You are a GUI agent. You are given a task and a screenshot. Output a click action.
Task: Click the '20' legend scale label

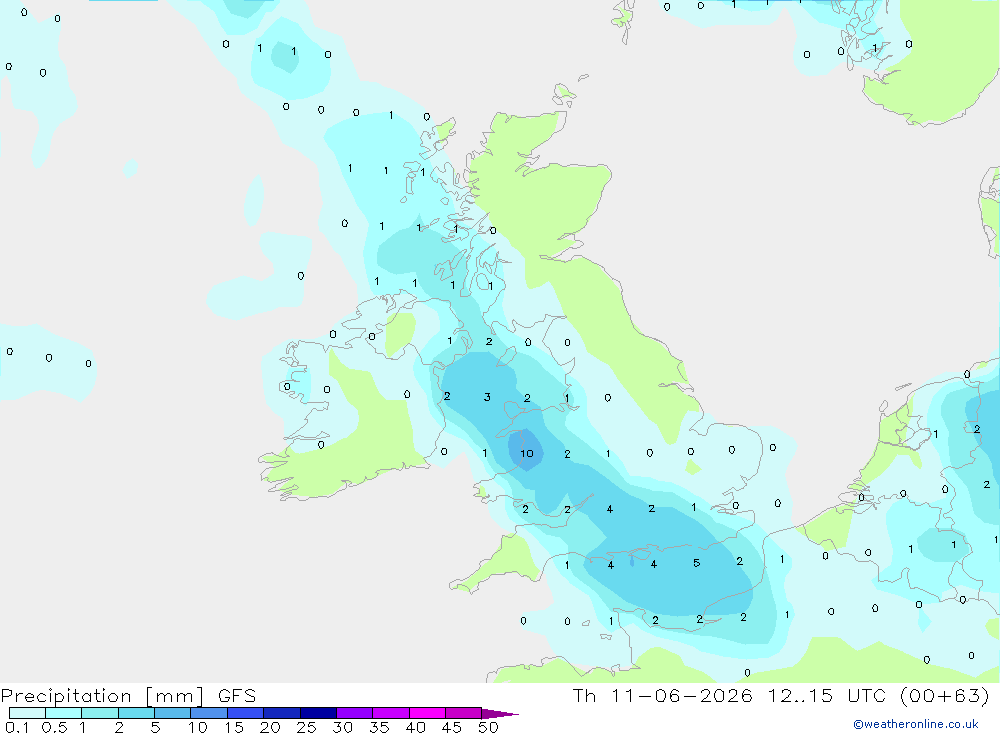click(270, 727)
